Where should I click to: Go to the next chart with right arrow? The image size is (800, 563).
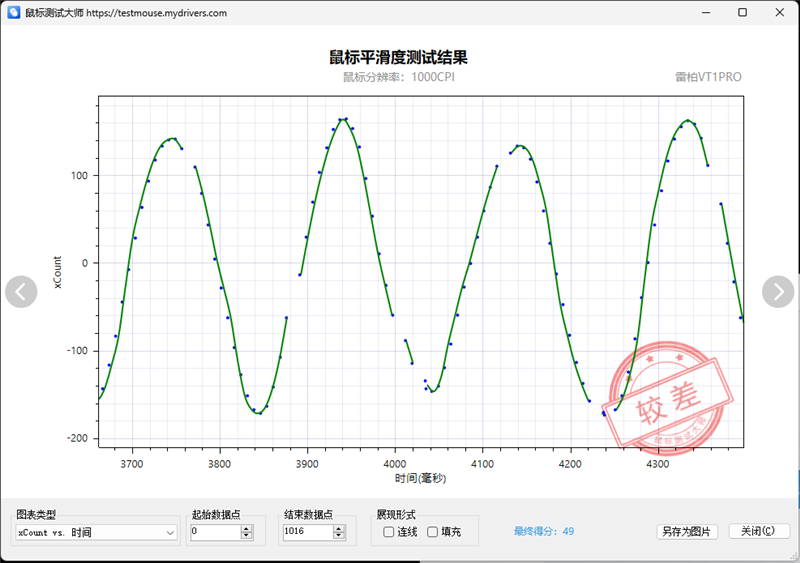(x=778, y=292)
